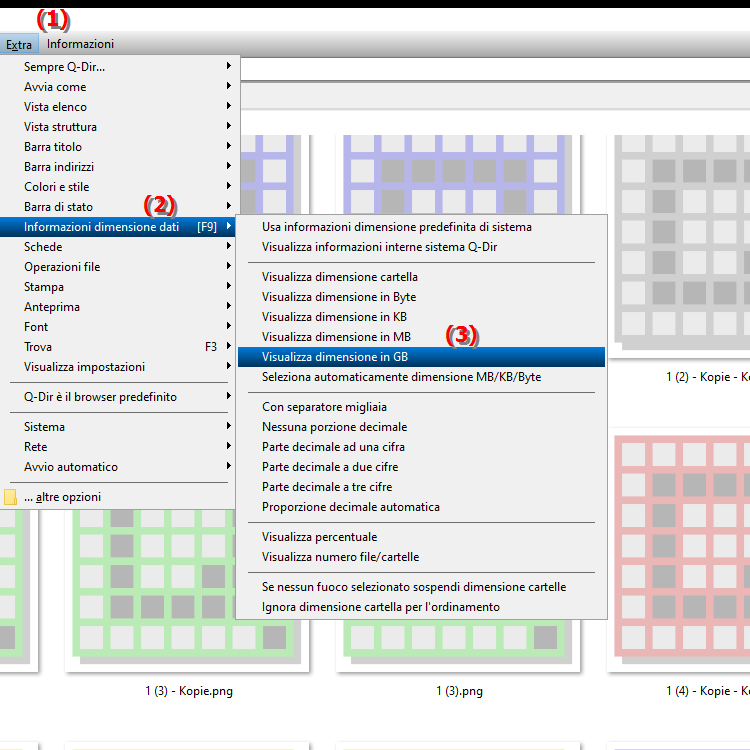Toggle Visualizza percentuale
The height and width of the screenshot is (750, 750).
[421, 537]
